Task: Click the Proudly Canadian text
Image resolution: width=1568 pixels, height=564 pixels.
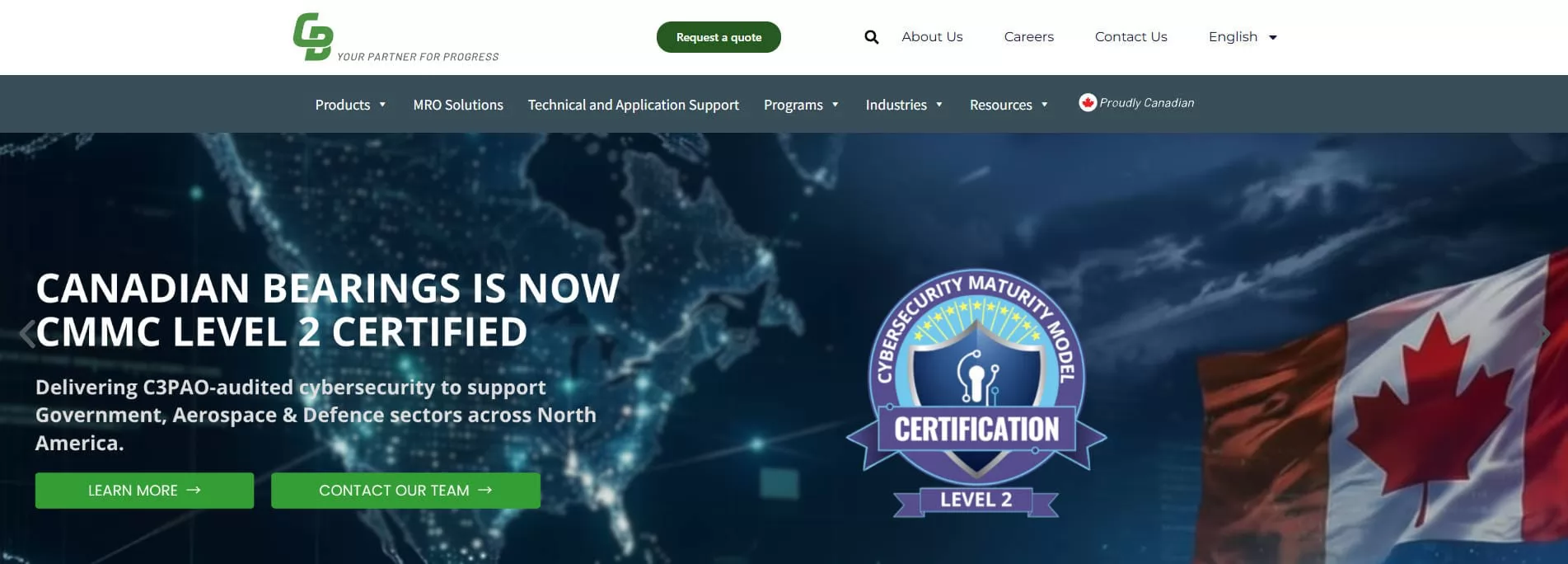Action: coord(1147,103)
